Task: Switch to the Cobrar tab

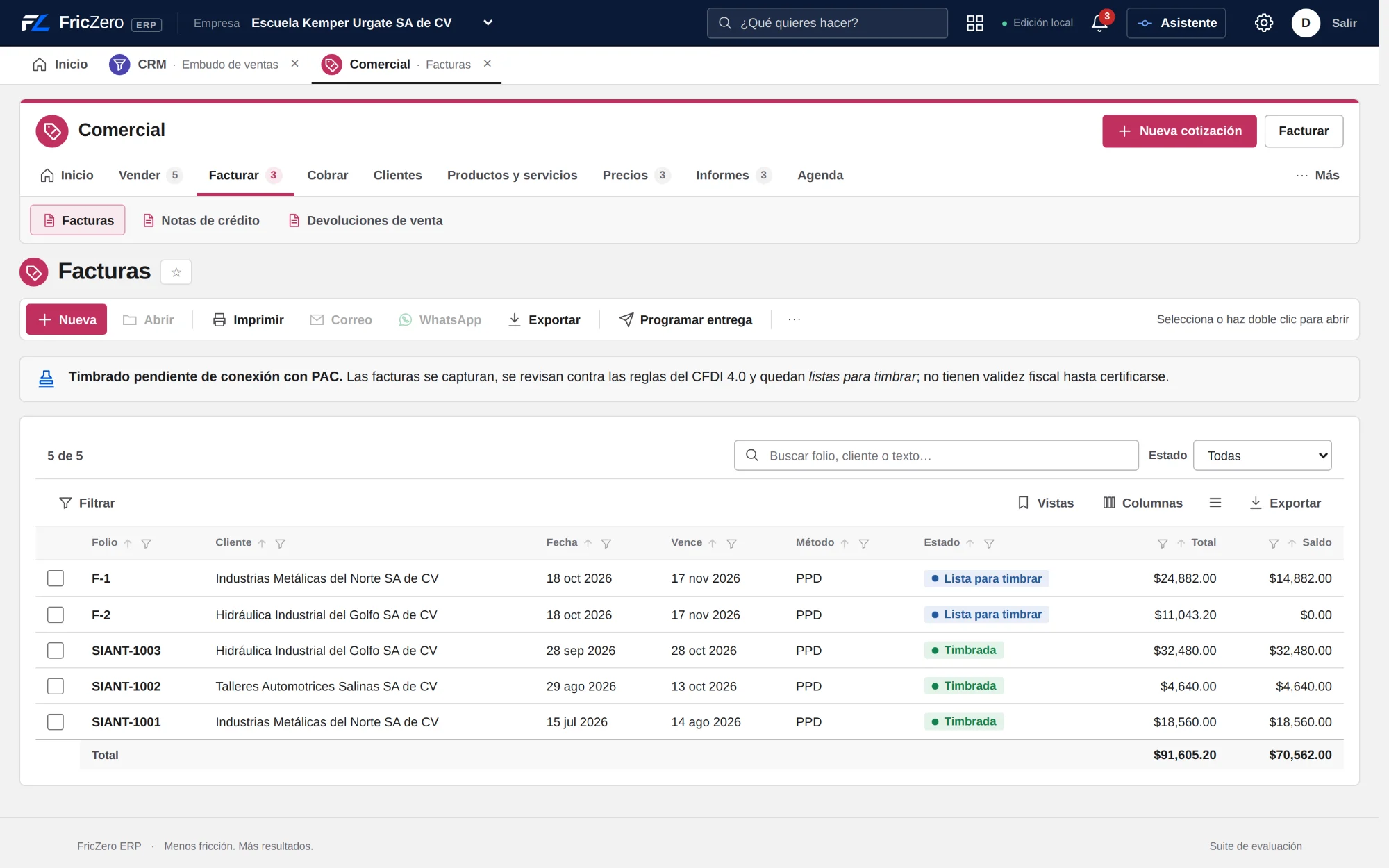Action: click(328, 175)
